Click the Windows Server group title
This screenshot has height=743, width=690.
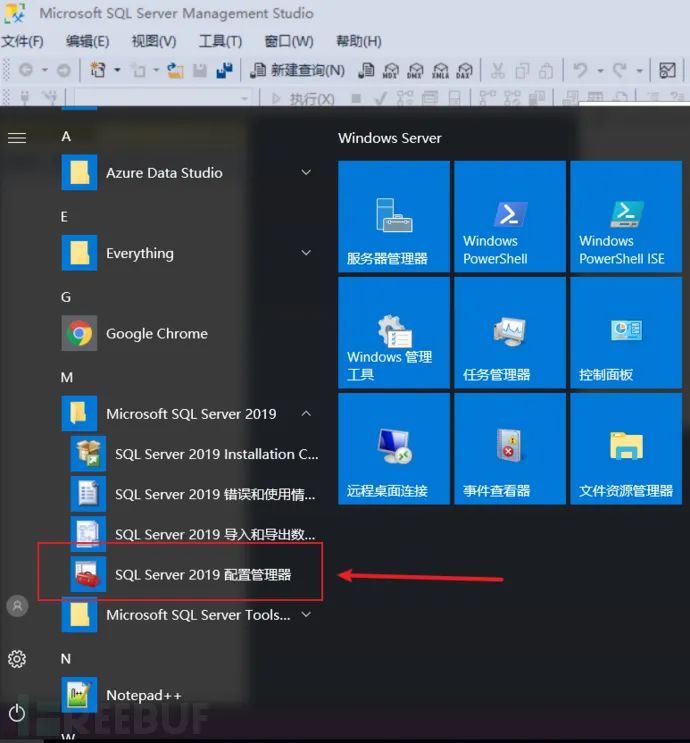click(390, 138)
